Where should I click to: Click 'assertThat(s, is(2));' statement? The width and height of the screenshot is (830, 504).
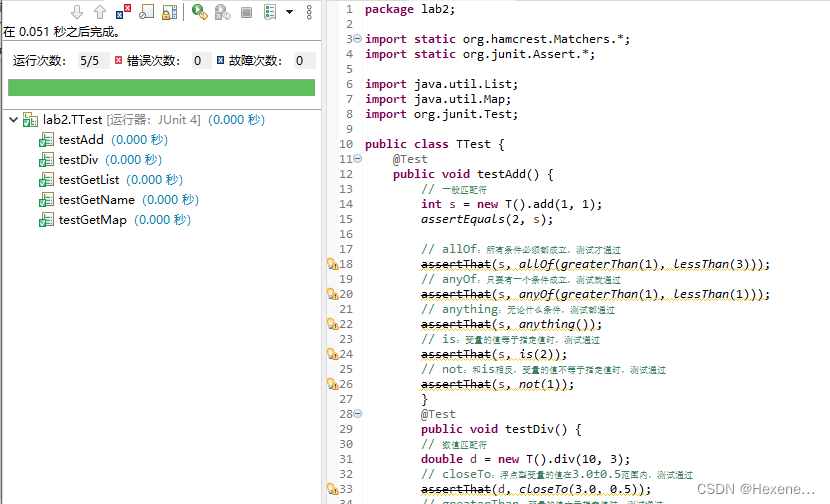click(x=494, y=354)
